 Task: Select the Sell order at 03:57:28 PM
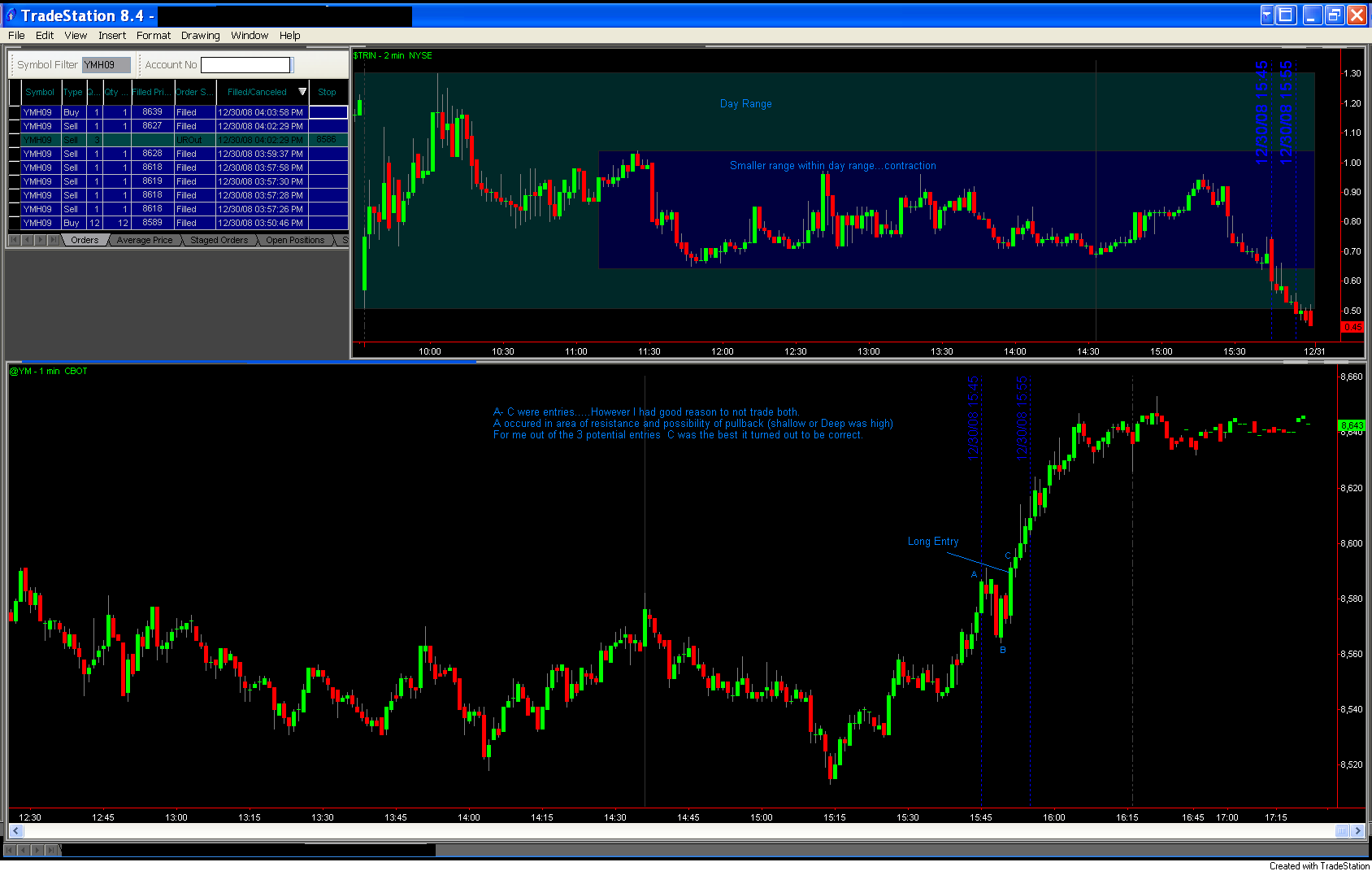(x=185, y=195)
